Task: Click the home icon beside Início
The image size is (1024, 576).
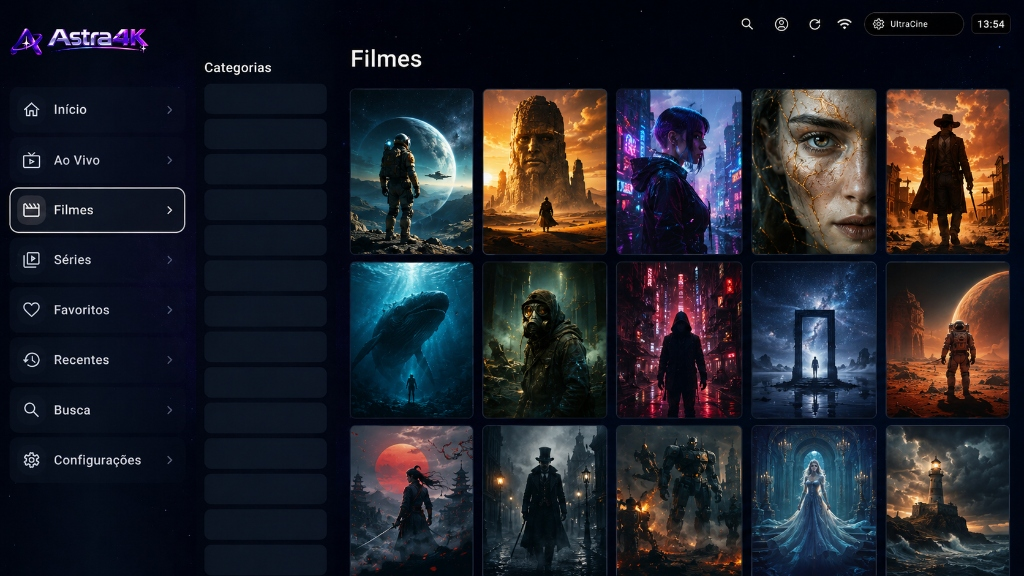Action: pyautogui.click(x=31, y=110)
